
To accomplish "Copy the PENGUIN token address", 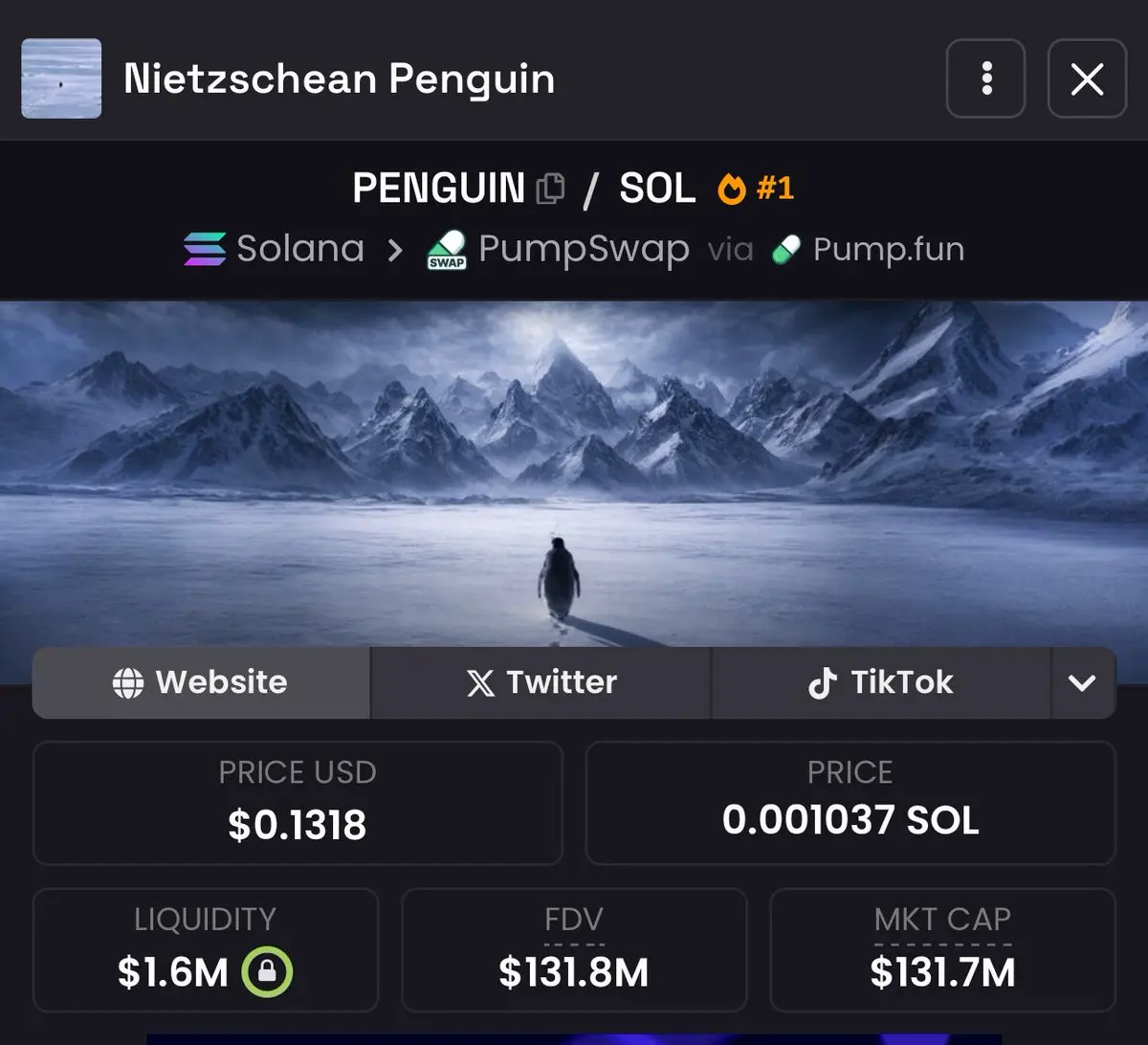I will tap(551, 189).
